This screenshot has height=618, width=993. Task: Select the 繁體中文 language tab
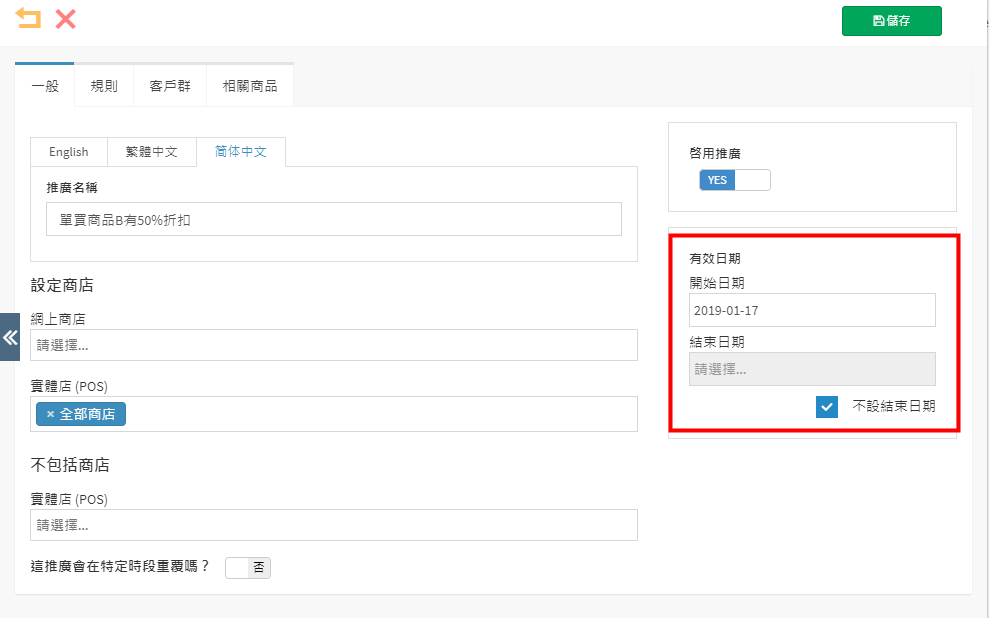coord(151,152)
